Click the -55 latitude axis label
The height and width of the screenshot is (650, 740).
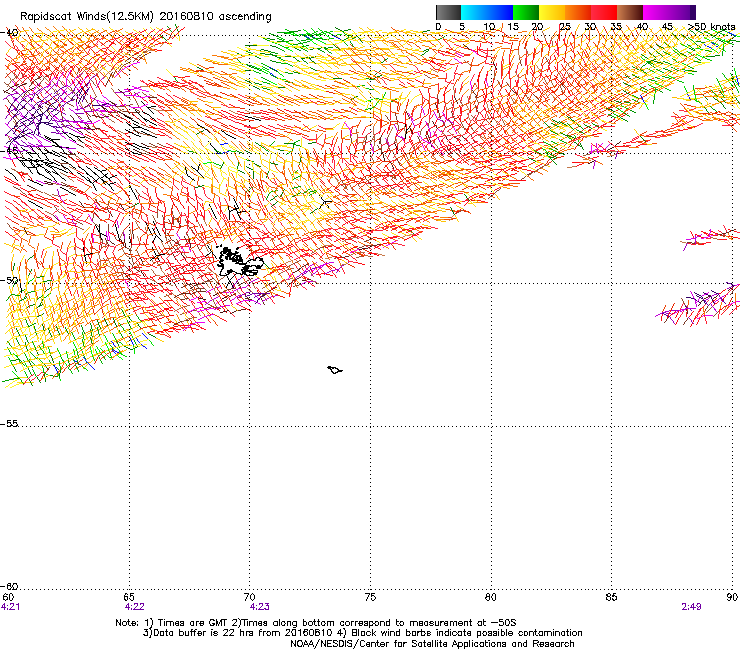point(9,423)
